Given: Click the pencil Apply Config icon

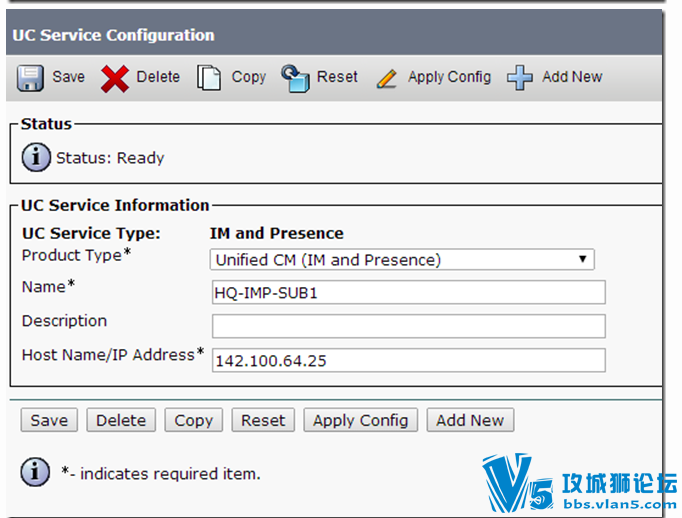Looking at the screenshot, I should click(387, 79).
